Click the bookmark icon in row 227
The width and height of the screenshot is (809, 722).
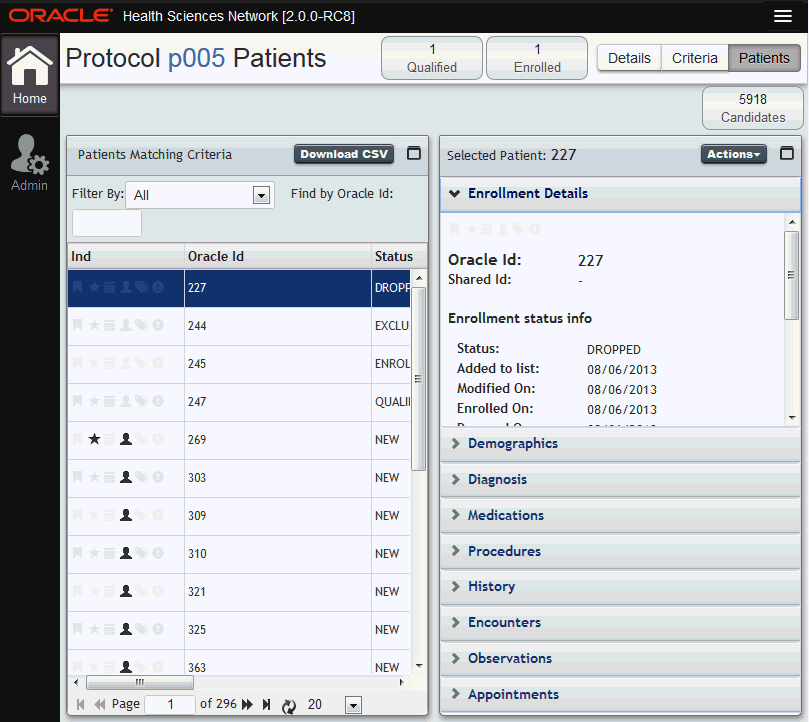coord(77,287)
